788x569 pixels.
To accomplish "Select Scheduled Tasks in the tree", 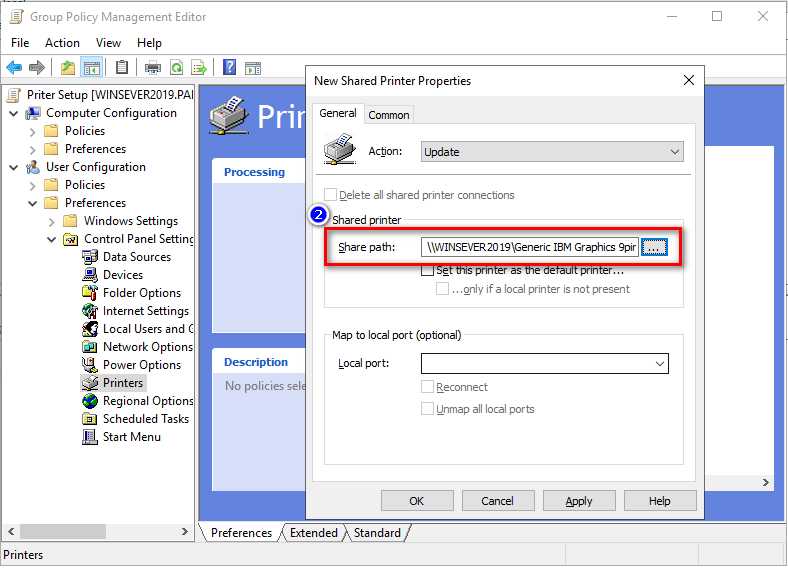I will (146, 420).
